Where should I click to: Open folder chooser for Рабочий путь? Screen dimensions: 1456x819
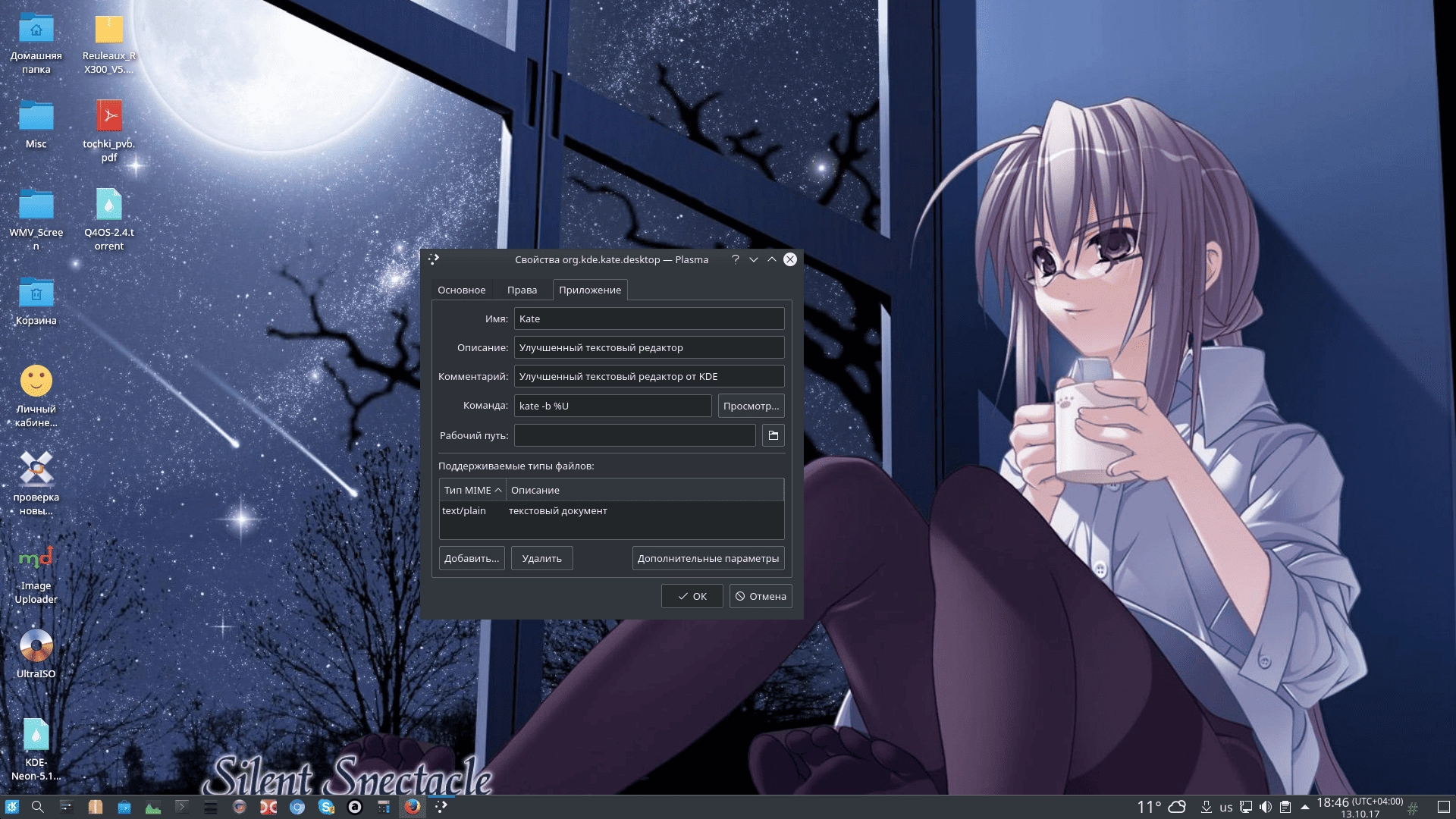(773, 435)
